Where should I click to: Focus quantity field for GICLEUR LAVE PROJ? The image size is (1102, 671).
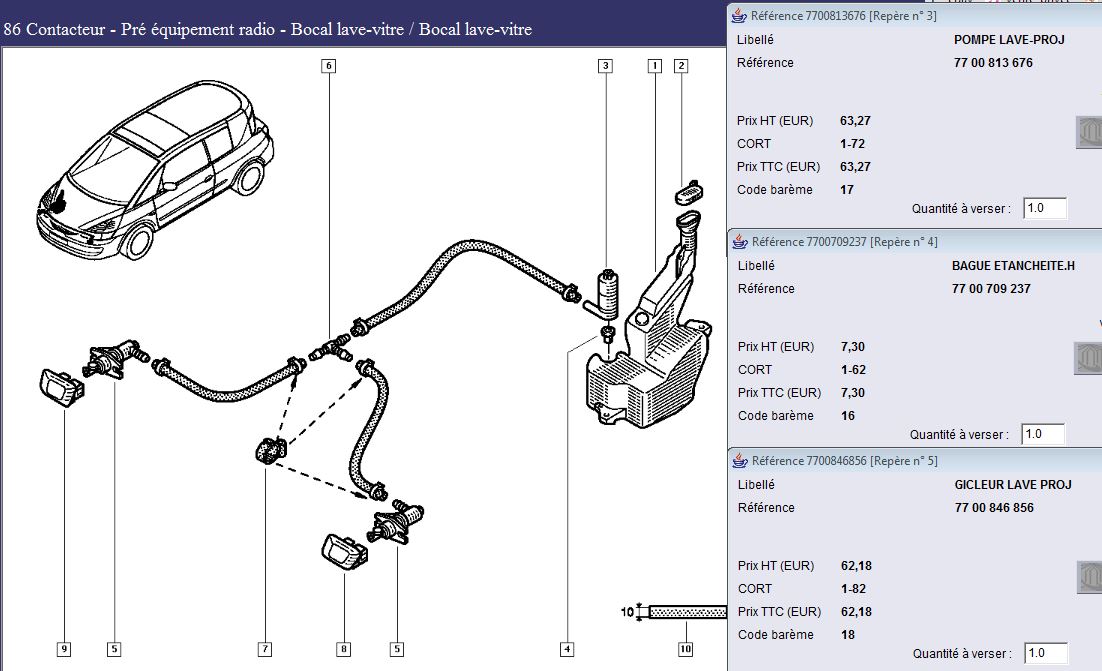tap(1045, 653)
